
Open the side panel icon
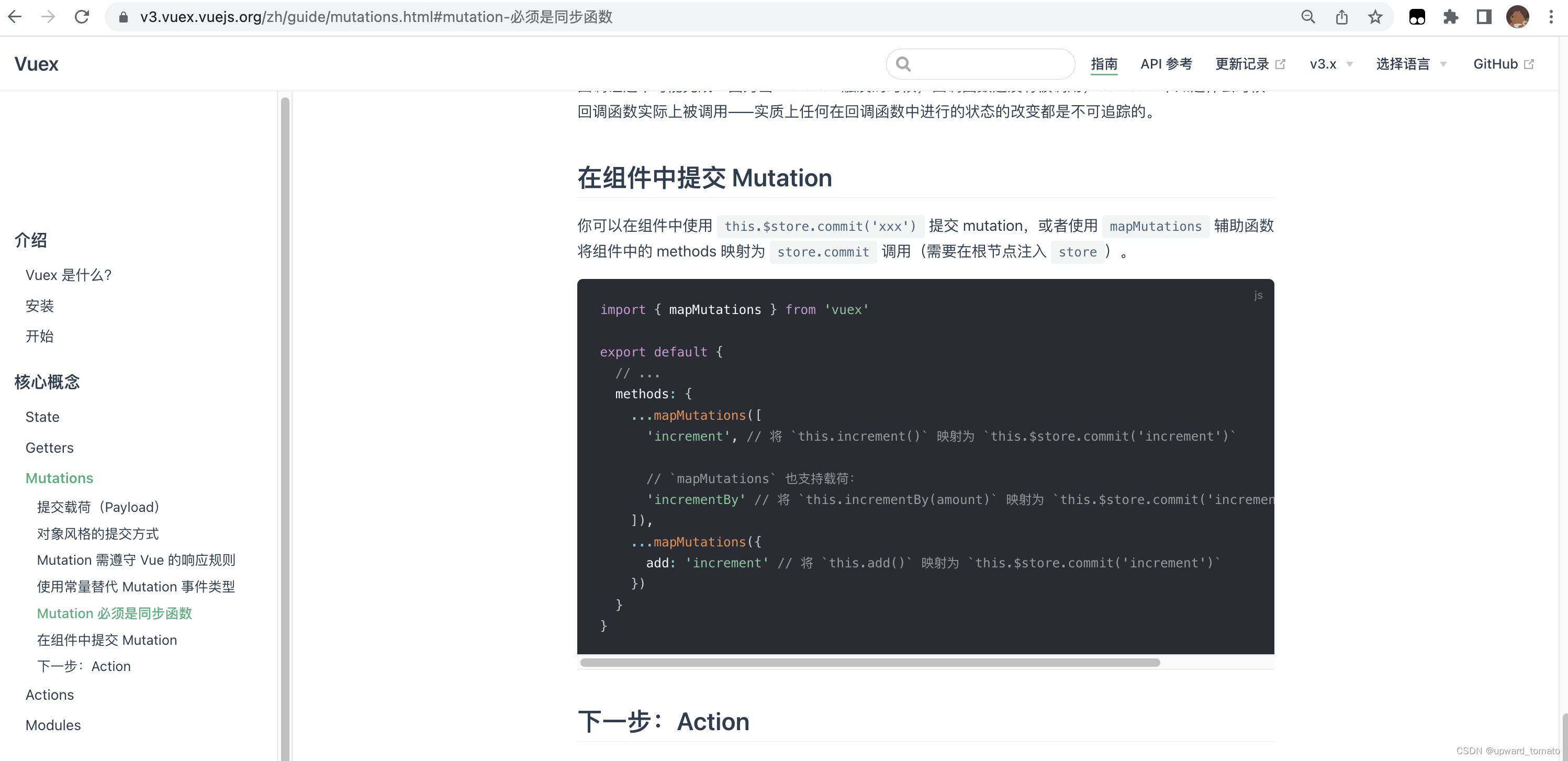[x=1484, y=16]
